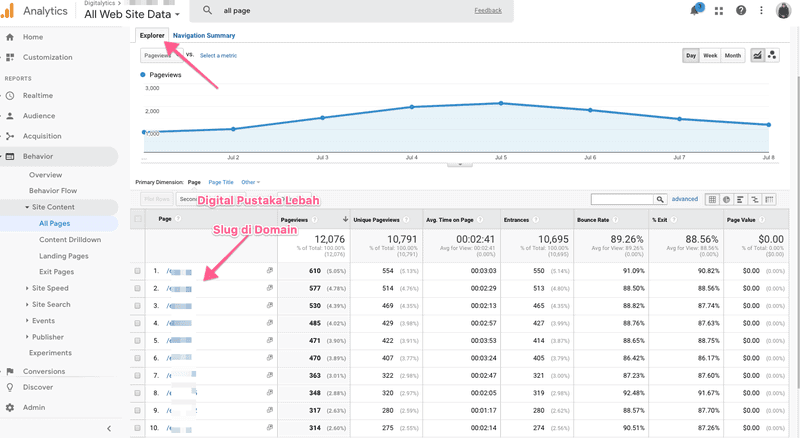Screen dimensions: 800x438
Task: Open the All Web Site Data dropdown
Action: pos(132,14)
